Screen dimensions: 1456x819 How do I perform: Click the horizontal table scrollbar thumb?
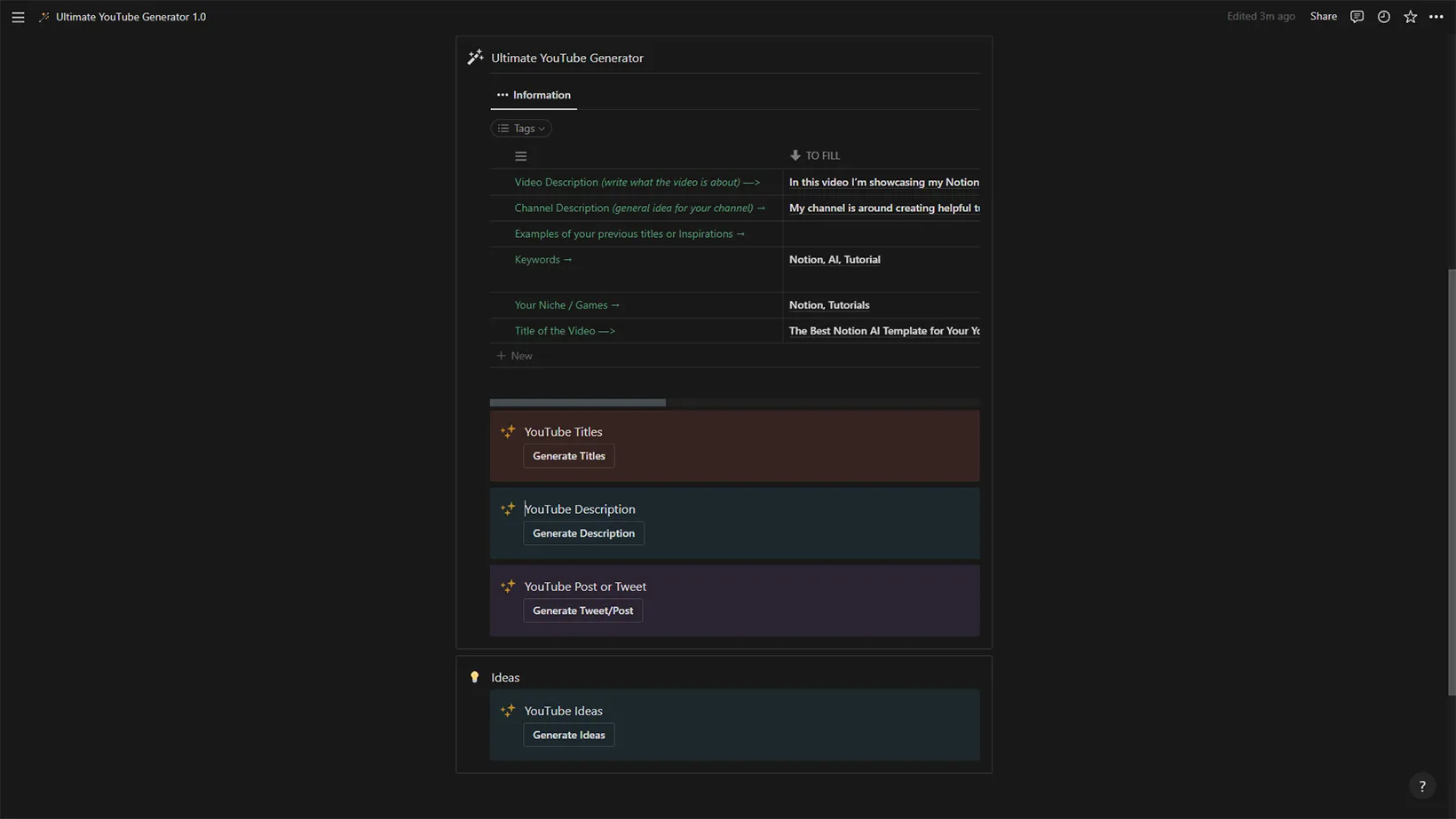pyautogui.click(x=578, y=403)
